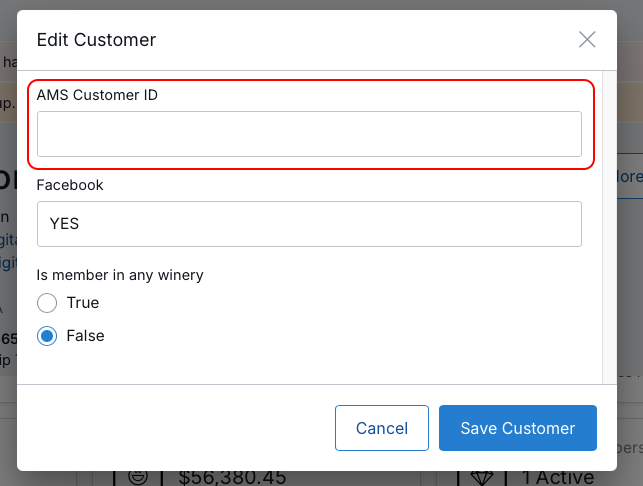Click the AMS Customer ID label
The height and width of the screenshot is (486, 643).
pos(97,95)
